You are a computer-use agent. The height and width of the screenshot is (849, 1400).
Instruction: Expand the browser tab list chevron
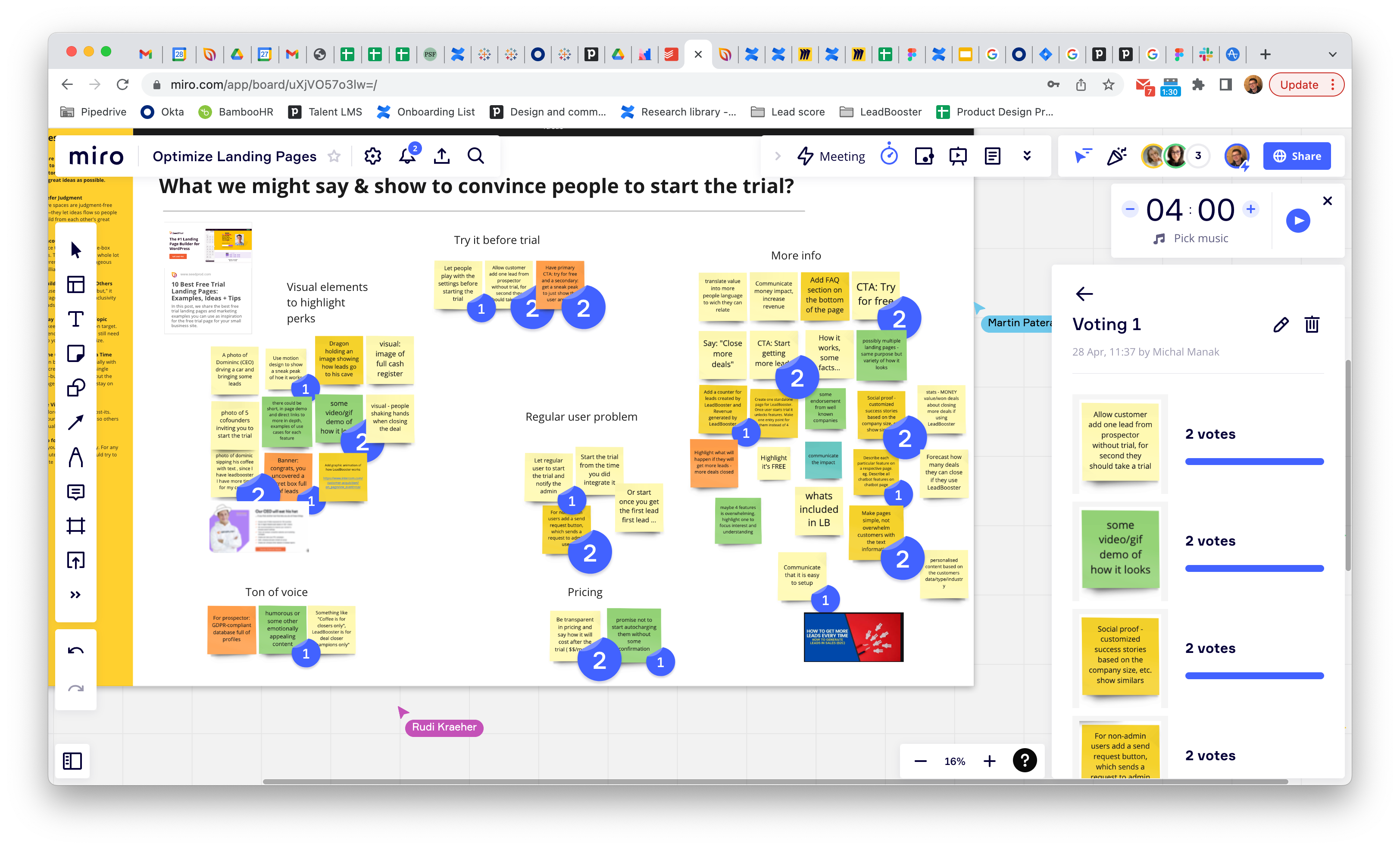pos(1332,55)
